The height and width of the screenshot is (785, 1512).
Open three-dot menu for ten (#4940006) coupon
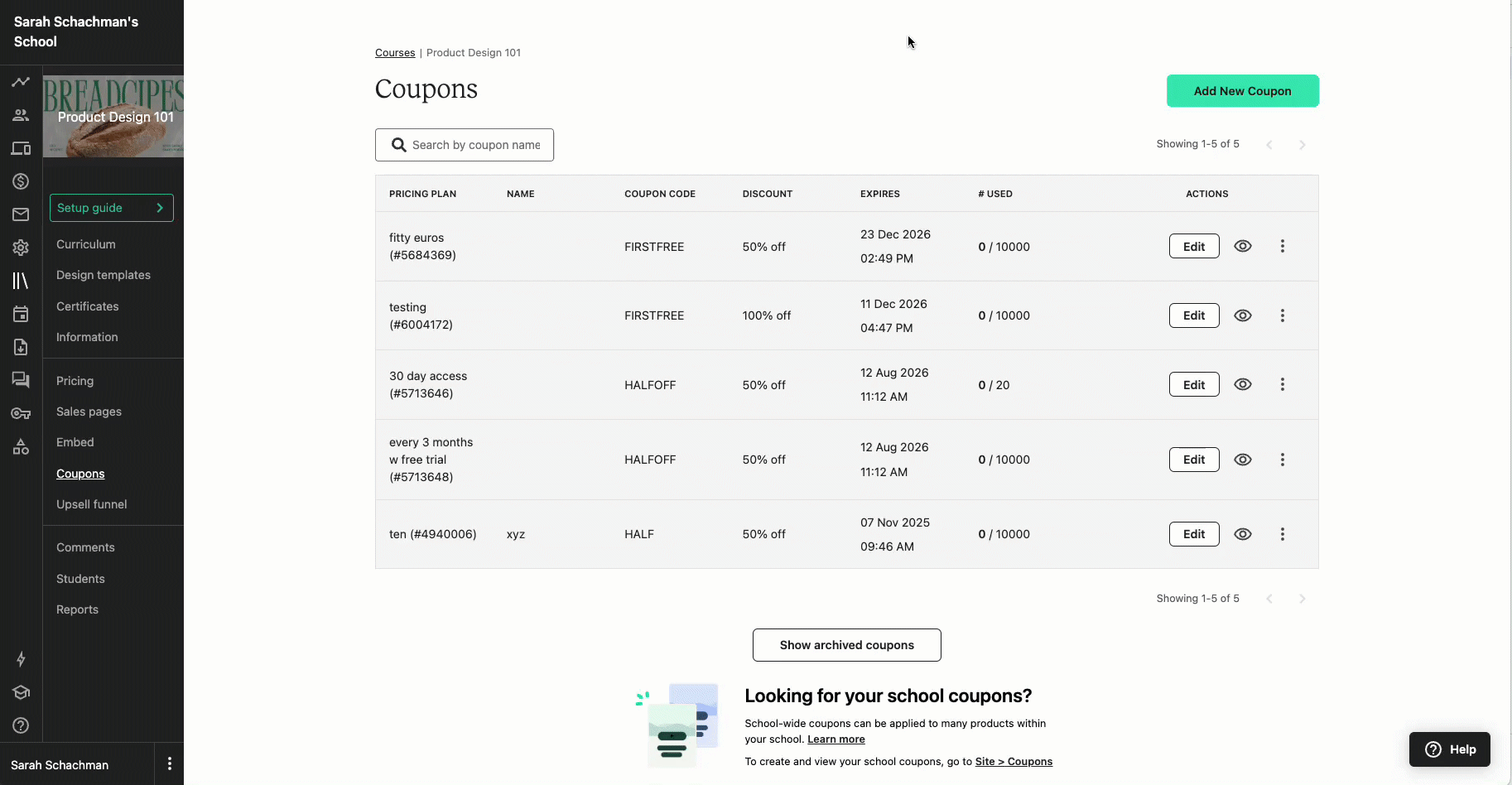coord(1283,534)
